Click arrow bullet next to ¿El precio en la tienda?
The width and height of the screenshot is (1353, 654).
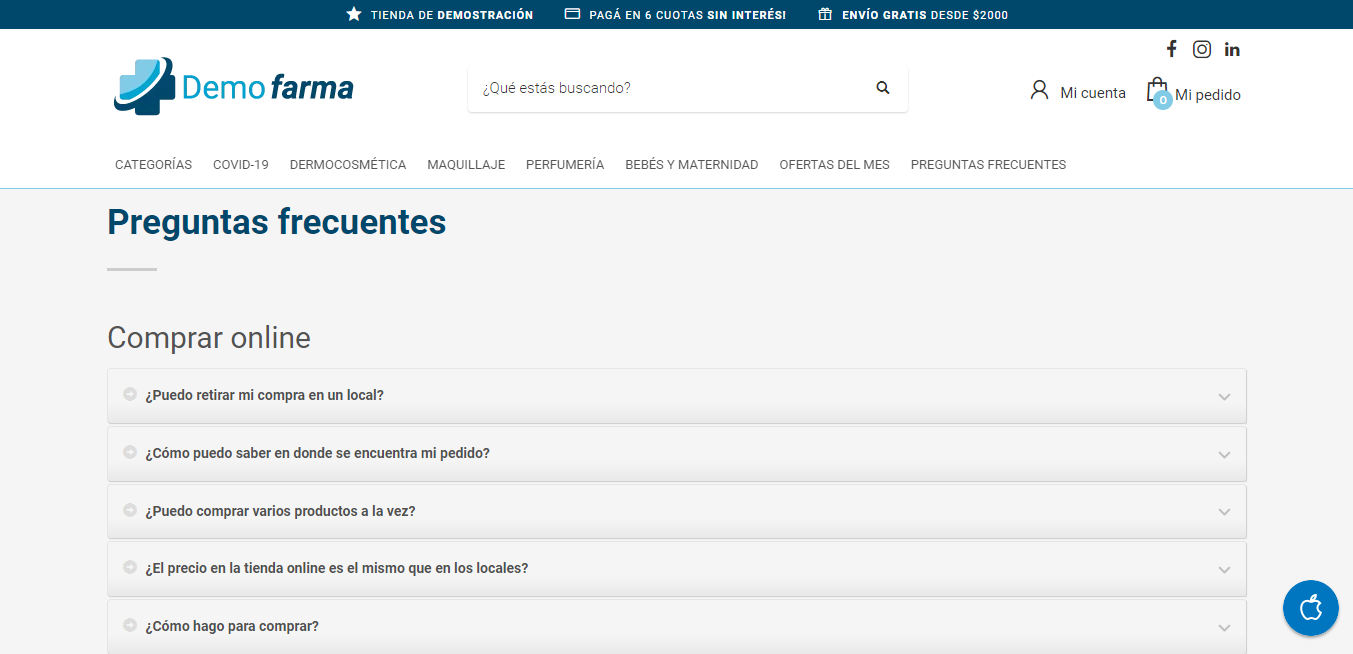click(130, 567)
